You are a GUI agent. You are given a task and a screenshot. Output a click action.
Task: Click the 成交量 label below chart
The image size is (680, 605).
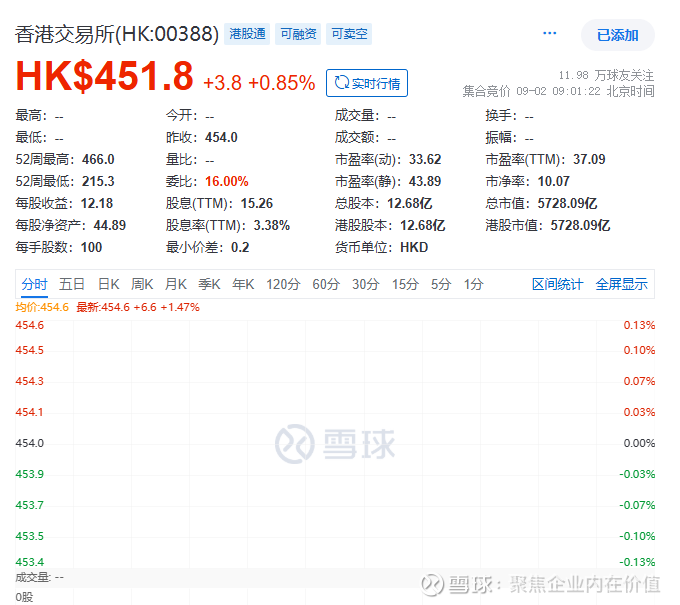pyautogui.click(x=39, y=578)
